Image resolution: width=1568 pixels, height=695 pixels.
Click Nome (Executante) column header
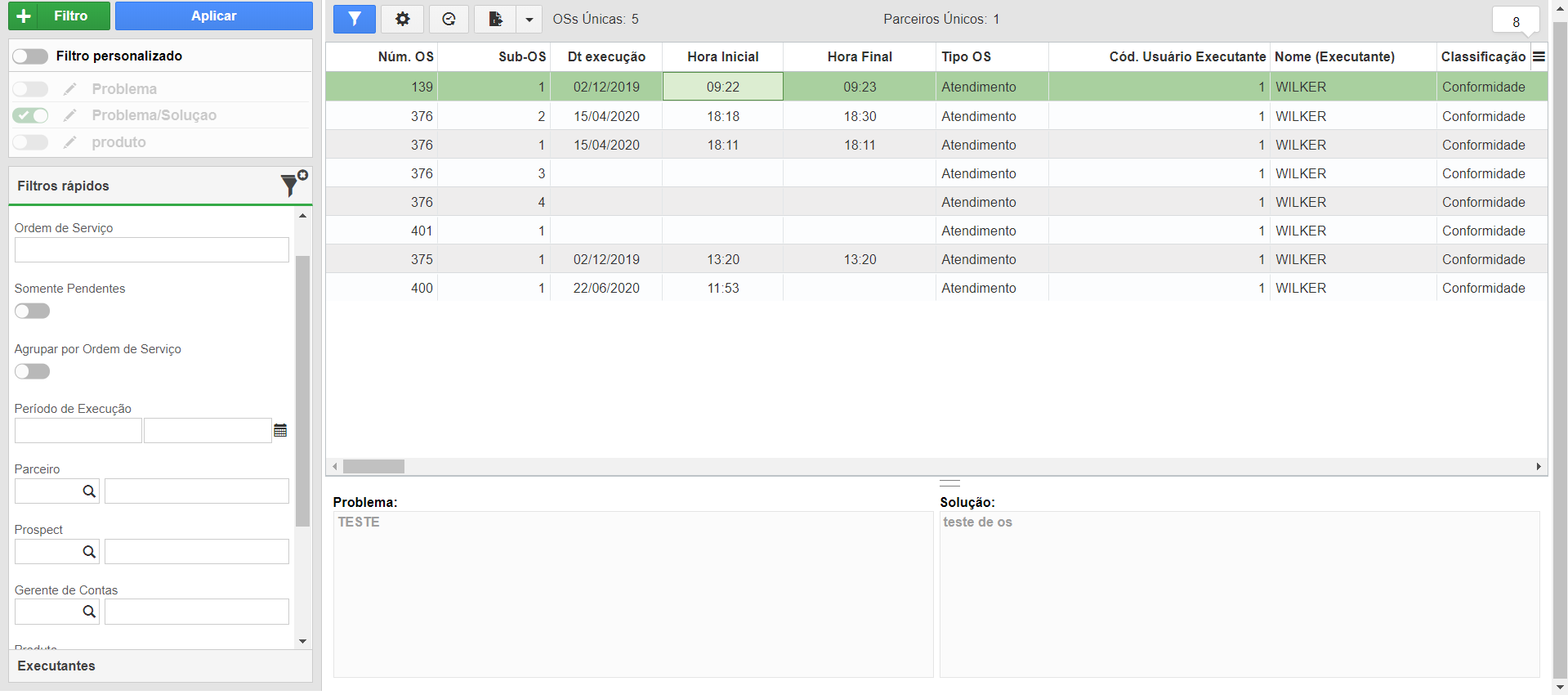1353,56
